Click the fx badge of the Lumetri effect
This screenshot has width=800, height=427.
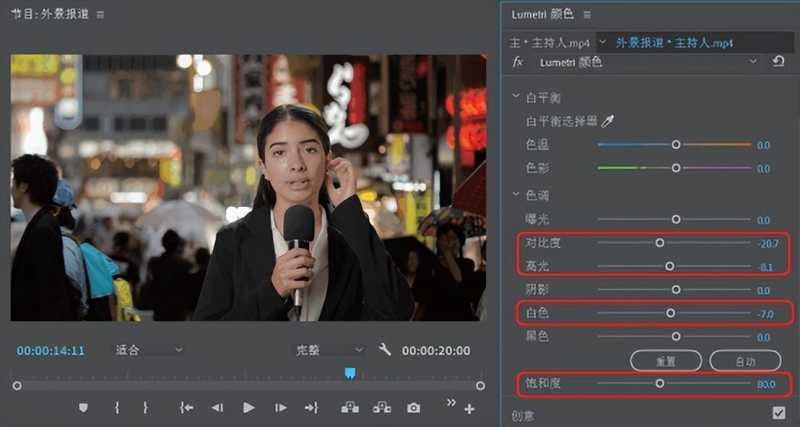click(517, 62)
